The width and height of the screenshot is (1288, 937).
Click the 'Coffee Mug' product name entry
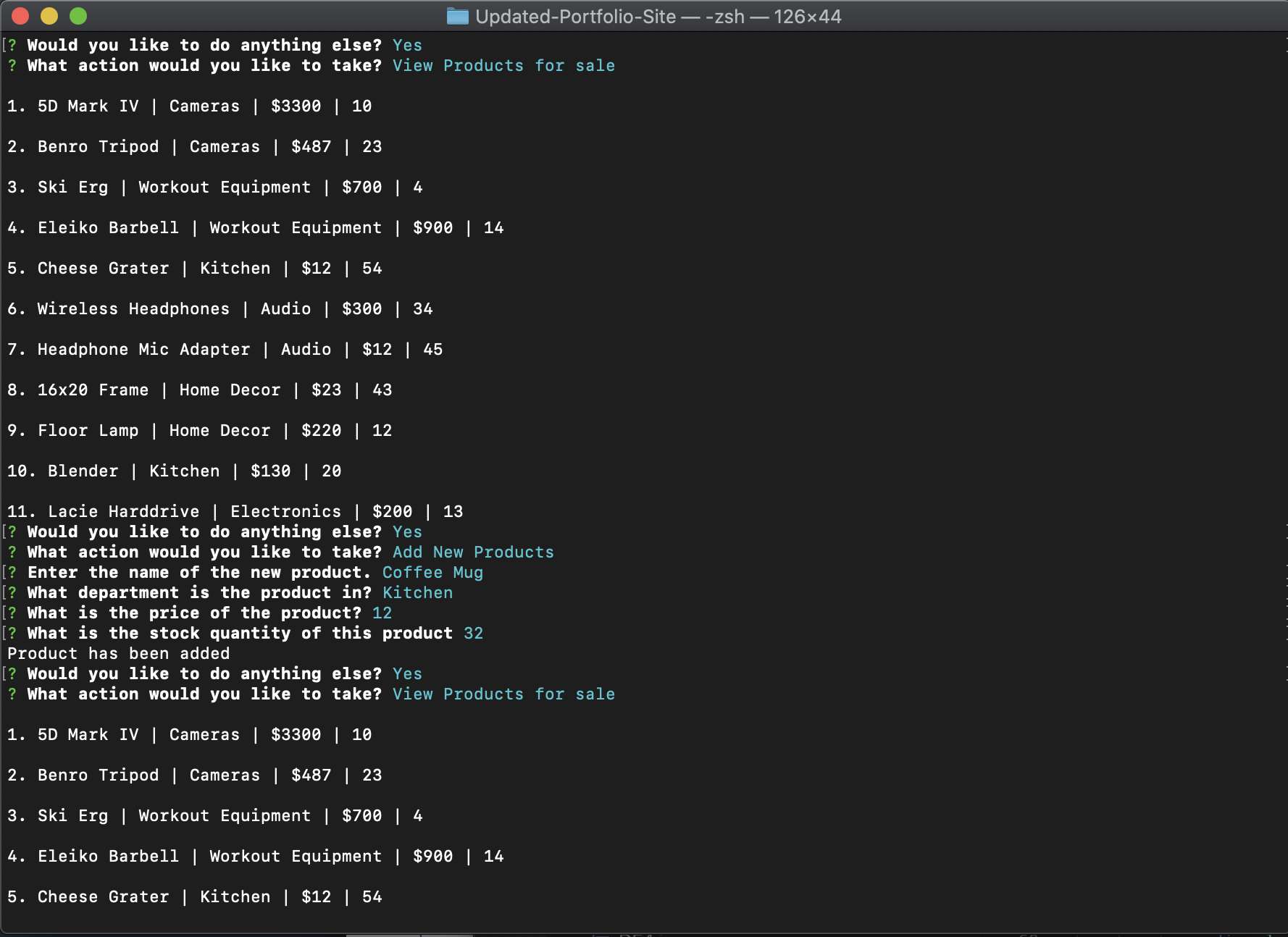(x=432, y=572)
